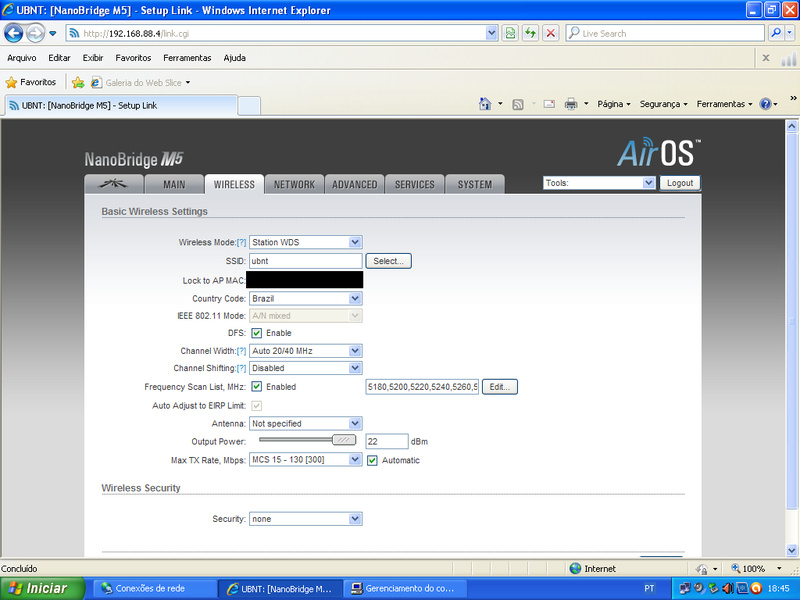800x600 pixels.
Task: Switch to the MAIN tab
Action: coord(174,185)
